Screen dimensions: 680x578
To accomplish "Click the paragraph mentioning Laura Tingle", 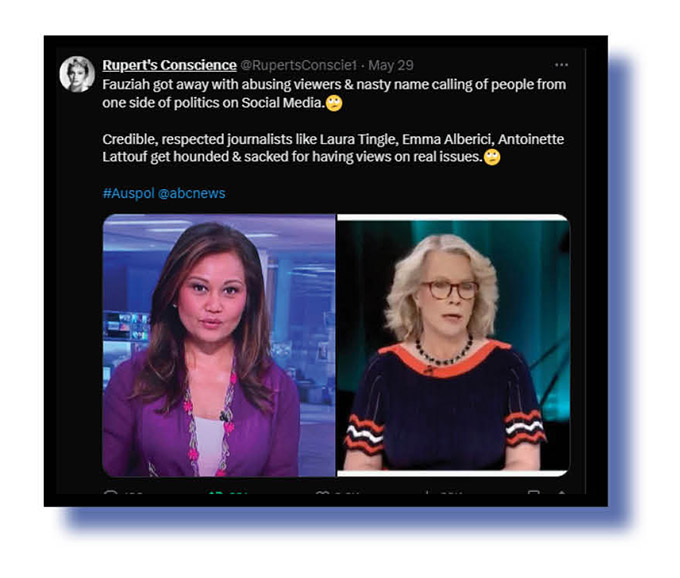I will tap(333, 148).
